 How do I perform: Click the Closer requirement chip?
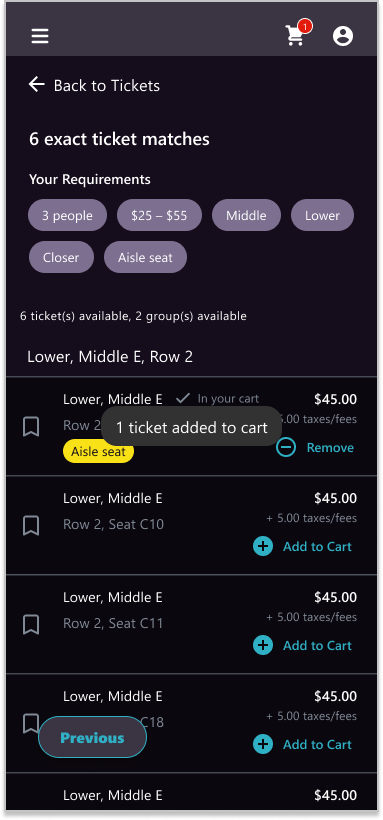coord(61,257)
